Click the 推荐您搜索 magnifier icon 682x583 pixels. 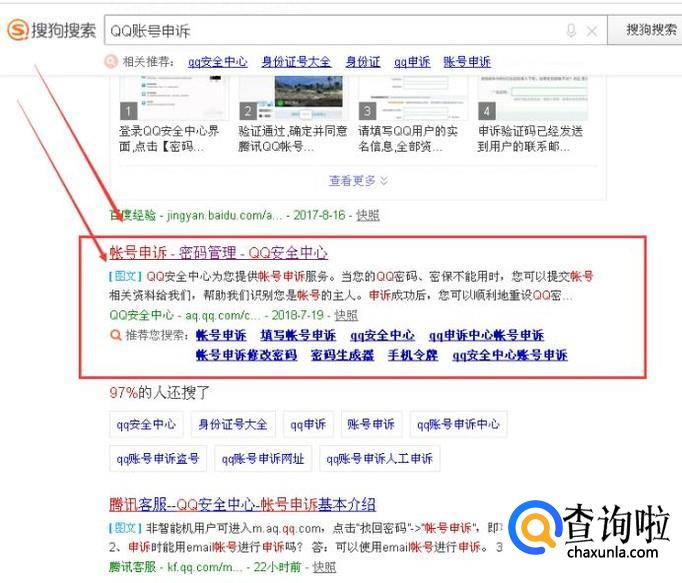[x=116, y=335]
